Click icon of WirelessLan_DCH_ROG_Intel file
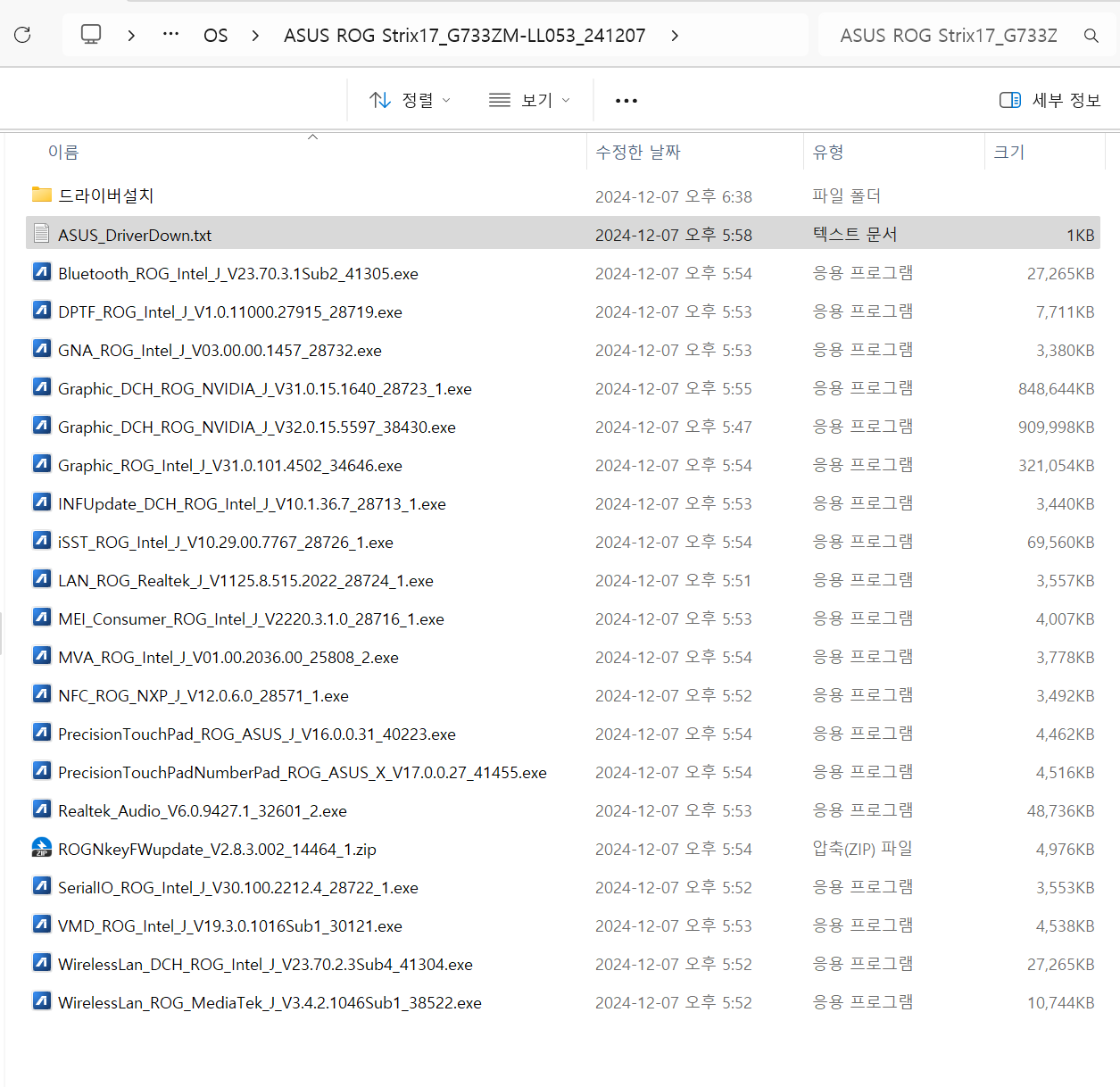 tap(42, 963)
